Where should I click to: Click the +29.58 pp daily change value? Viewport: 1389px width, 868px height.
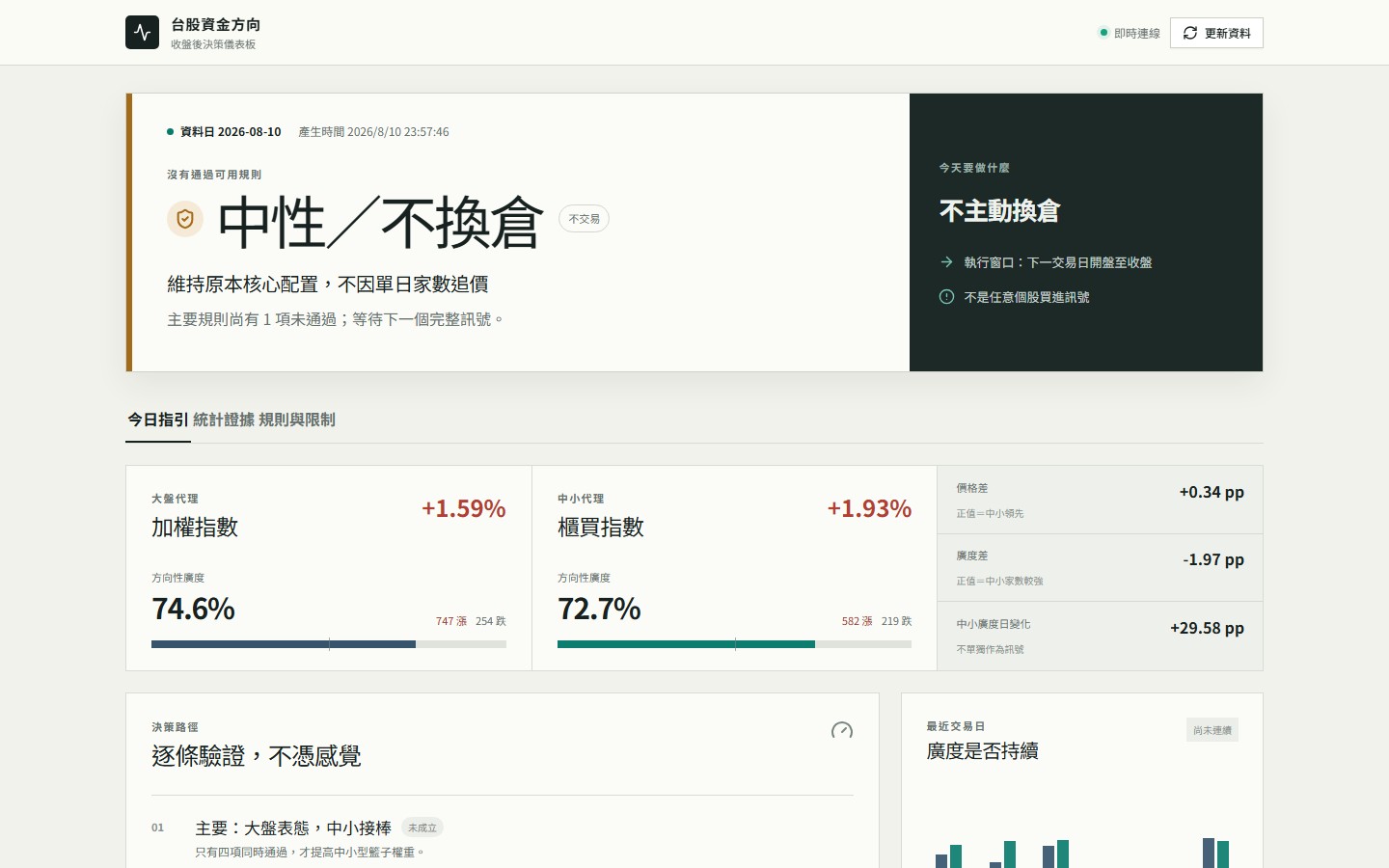[1207, 628]
